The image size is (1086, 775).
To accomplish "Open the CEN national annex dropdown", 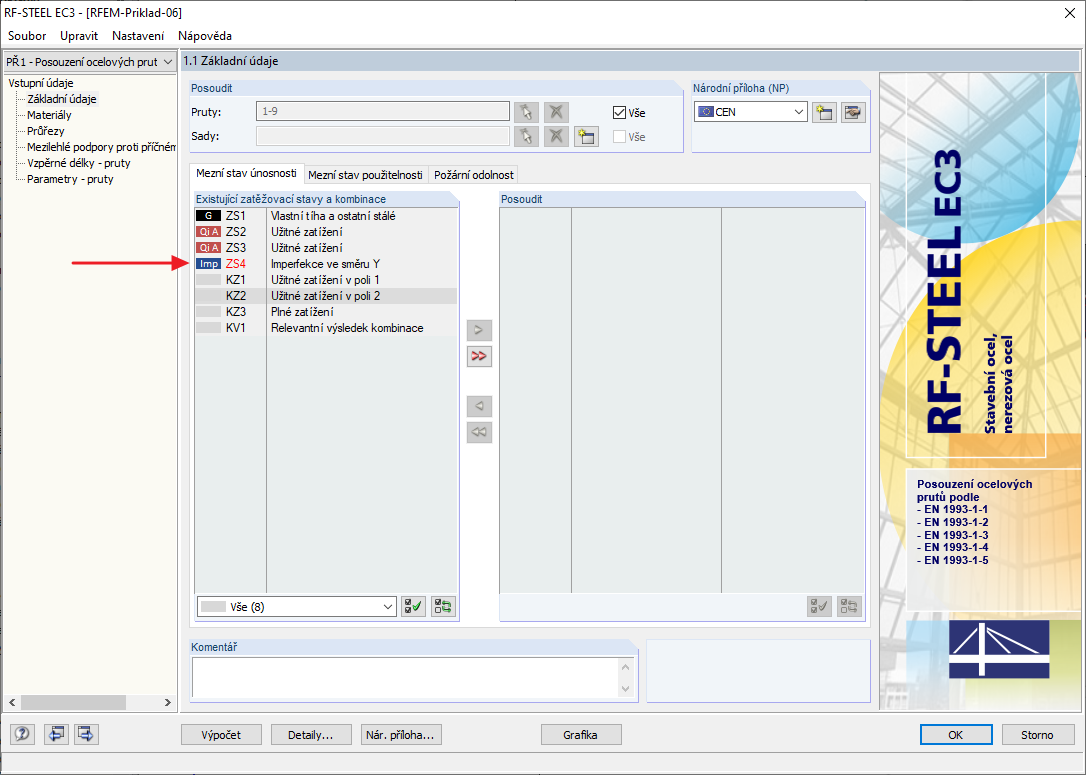I will [751, 112].
